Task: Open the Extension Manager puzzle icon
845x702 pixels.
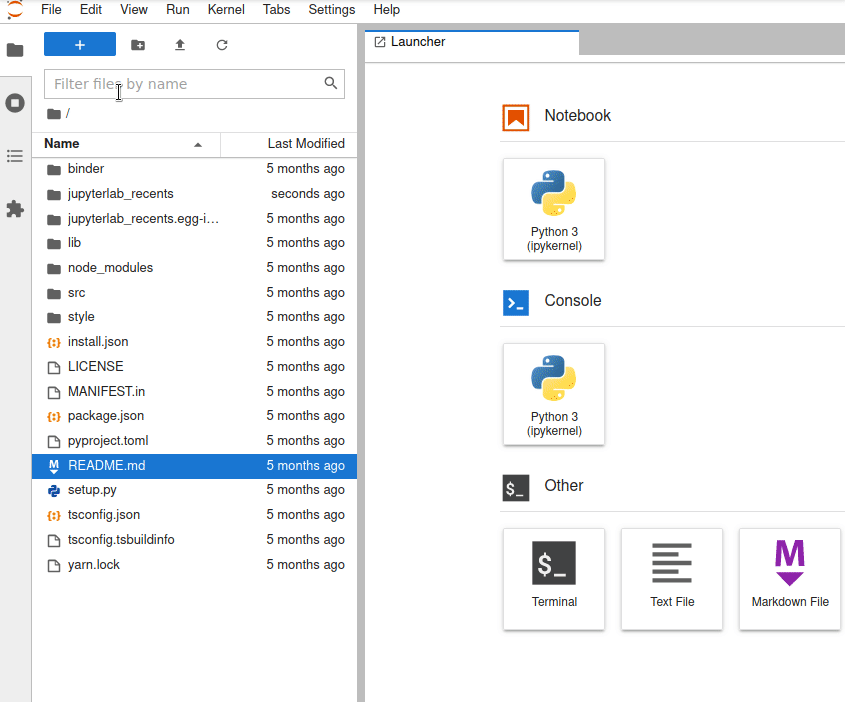Action: 15,209
